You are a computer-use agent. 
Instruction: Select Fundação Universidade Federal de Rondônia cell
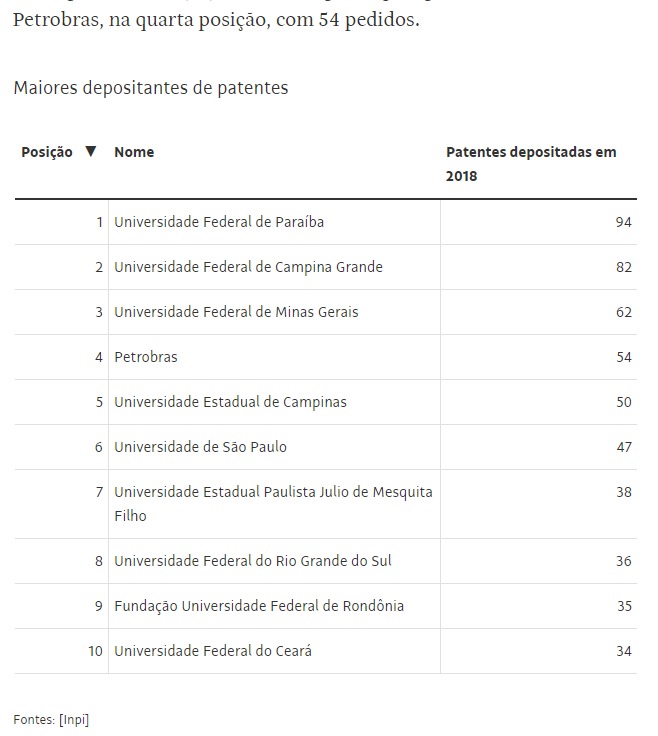pyautogui.click(x=259, y=606)
